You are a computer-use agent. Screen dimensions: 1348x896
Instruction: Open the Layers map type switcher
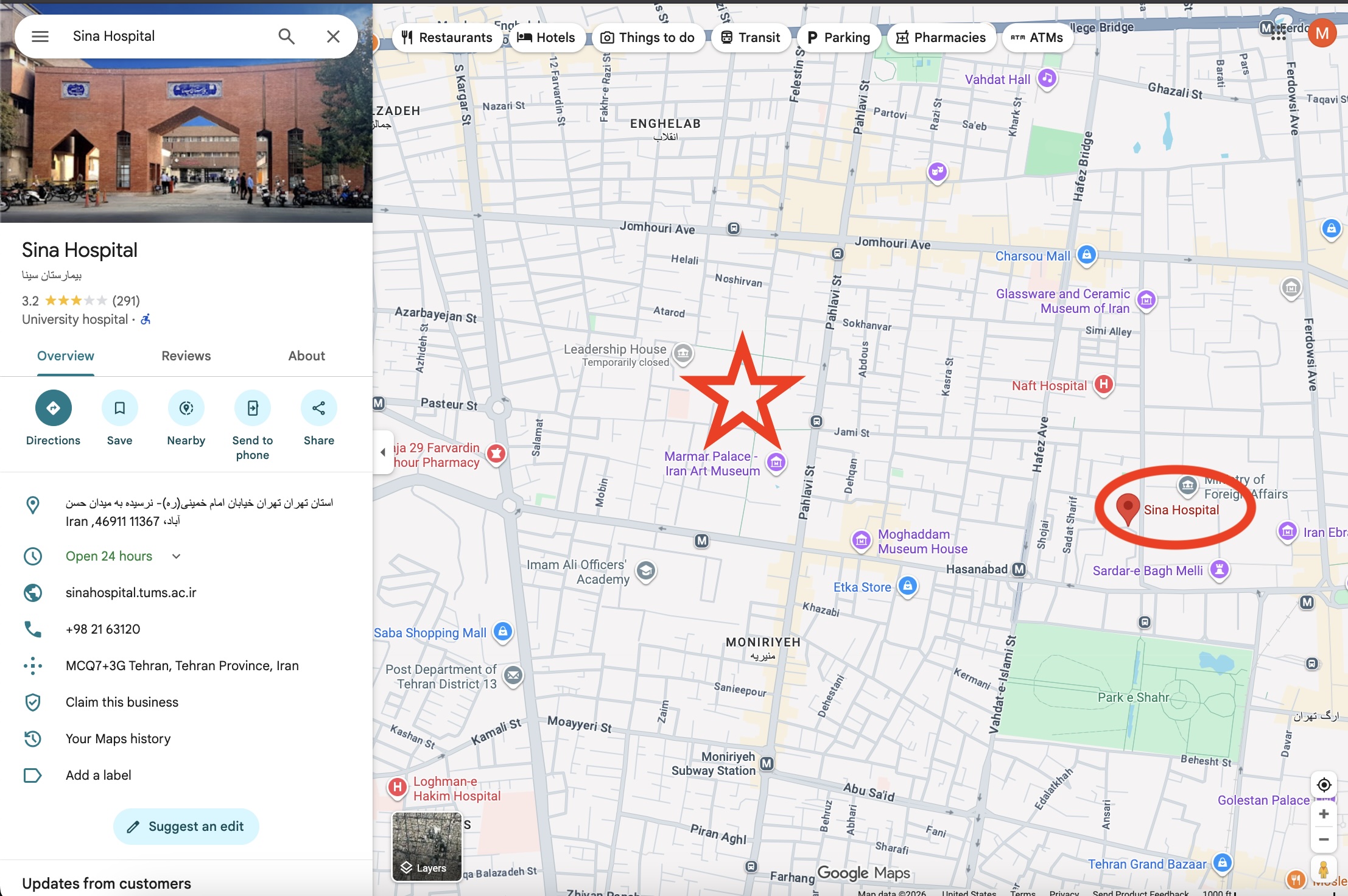[427, 847]
